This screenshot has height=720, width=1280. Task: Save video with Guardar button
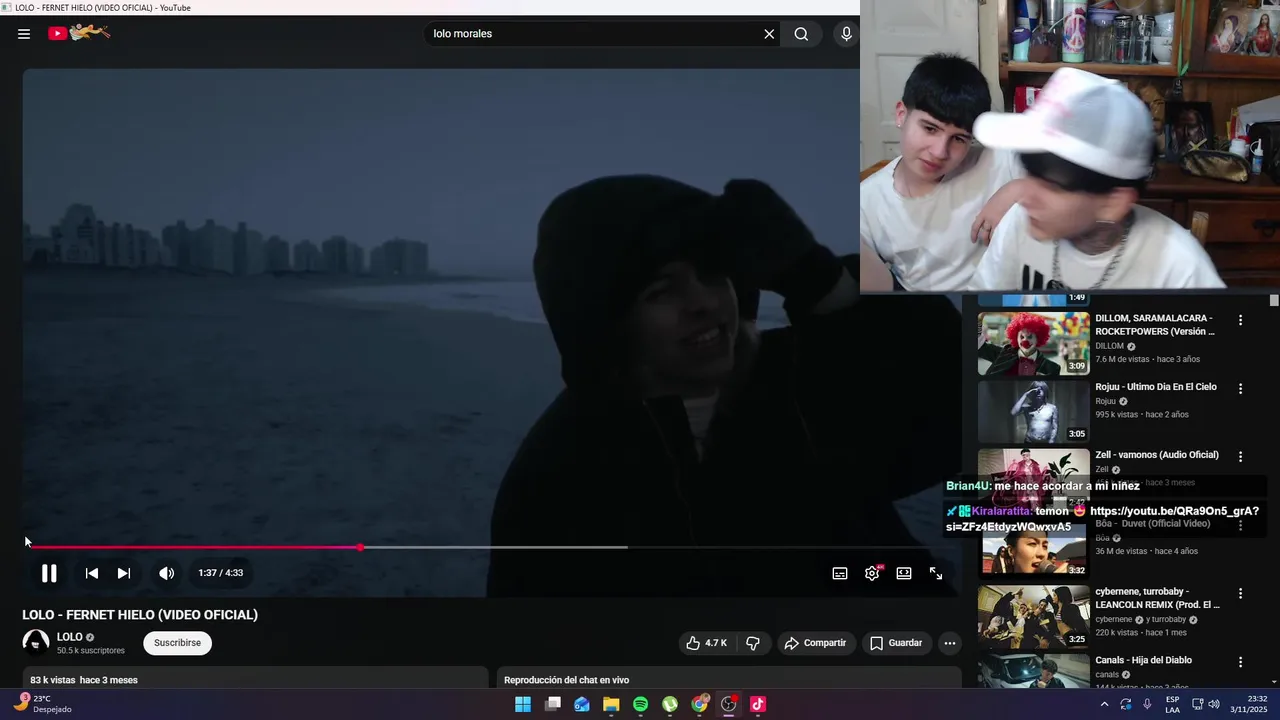[896, 643]
